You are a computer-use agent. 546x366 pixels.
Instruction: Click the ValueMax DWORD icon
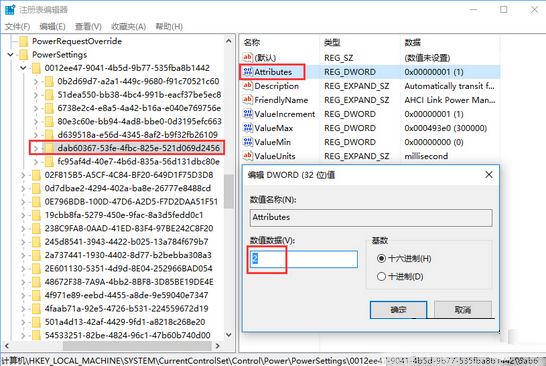tap(248, 128)
